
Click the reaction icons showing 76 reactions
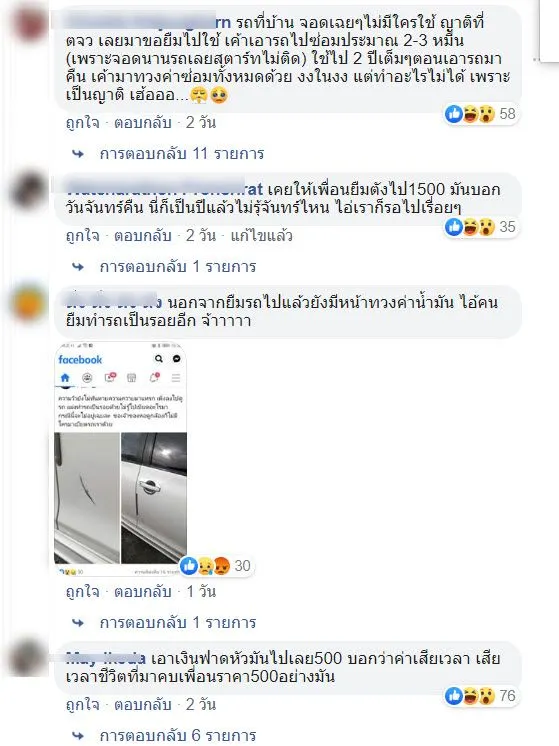[x=470, y=696]
